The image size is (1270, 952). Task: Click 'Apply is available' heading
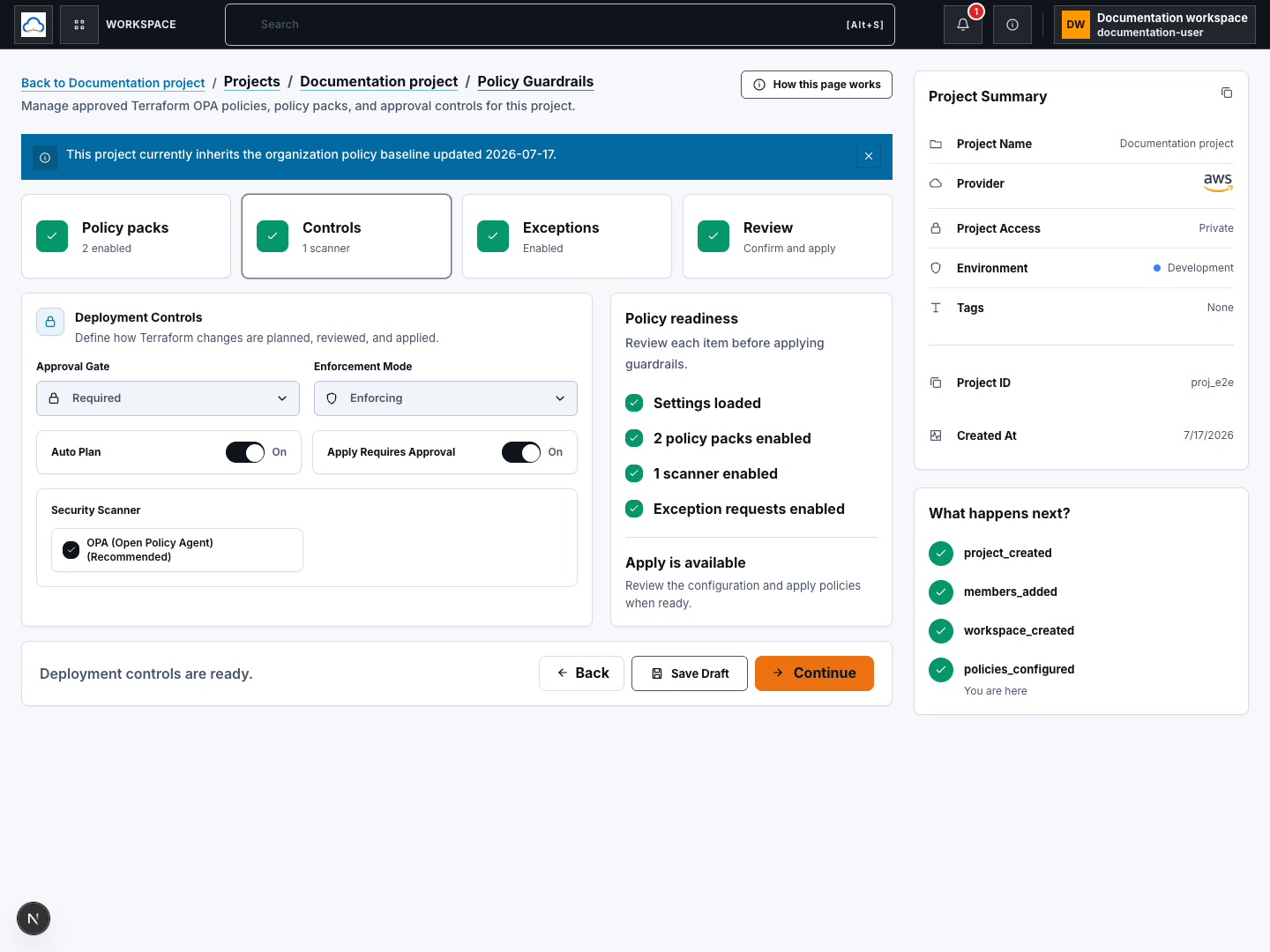(685, 562)
